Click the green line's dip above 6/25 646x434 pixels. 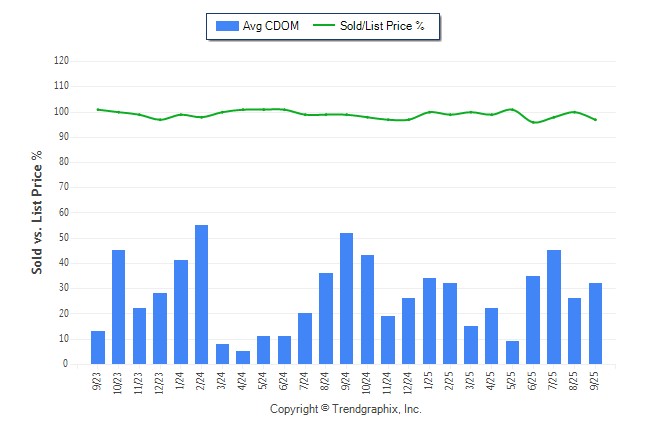[x=535, y=122]
